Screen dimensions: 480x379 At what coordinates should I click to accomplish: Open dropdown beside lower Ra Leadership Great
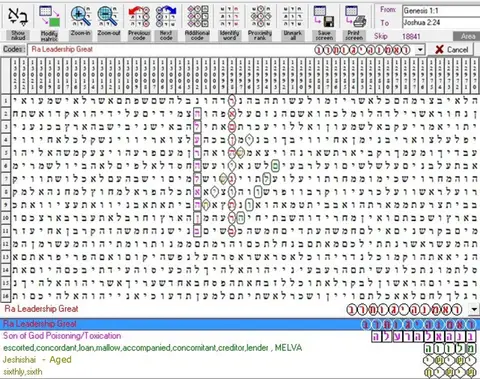[474, 310]
